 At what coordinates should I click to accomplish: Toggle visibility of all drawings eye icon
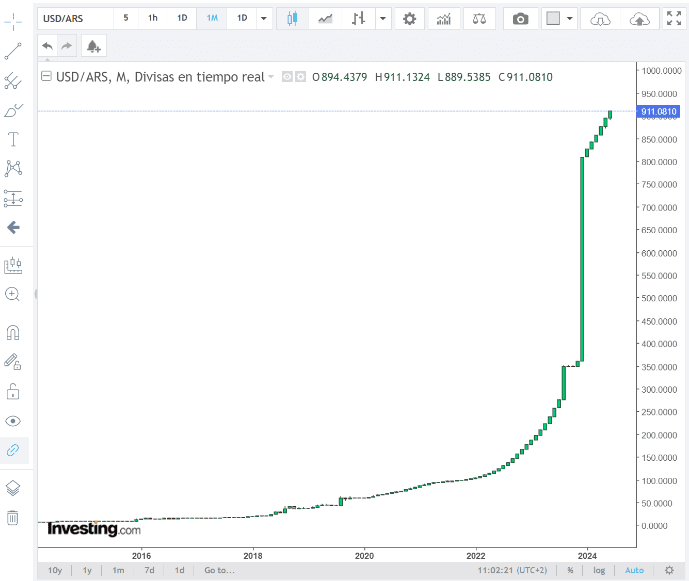coord(13,421)
